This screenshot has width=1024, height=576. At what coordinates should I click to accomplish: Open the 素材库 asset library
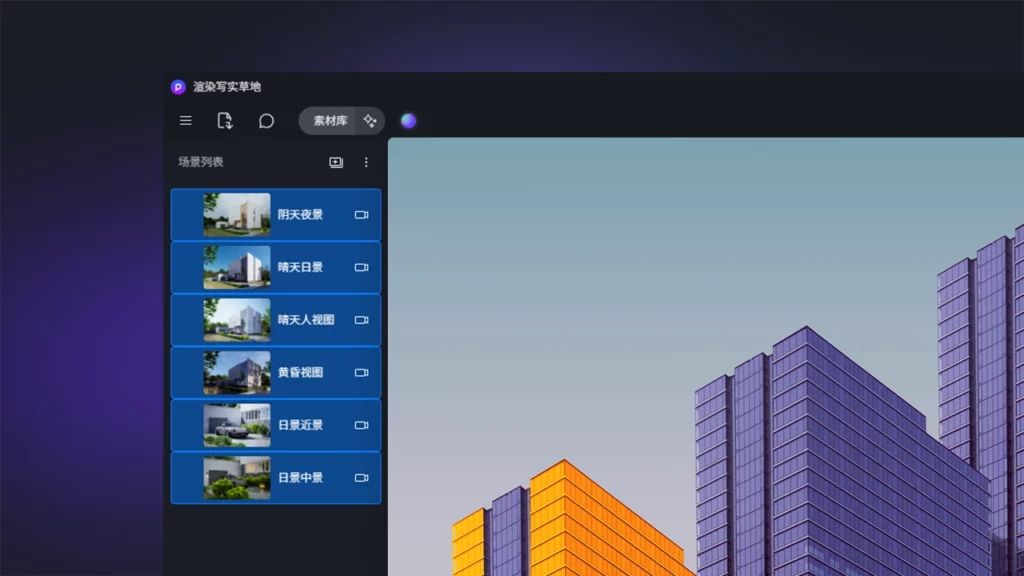[x=329, y=121]
